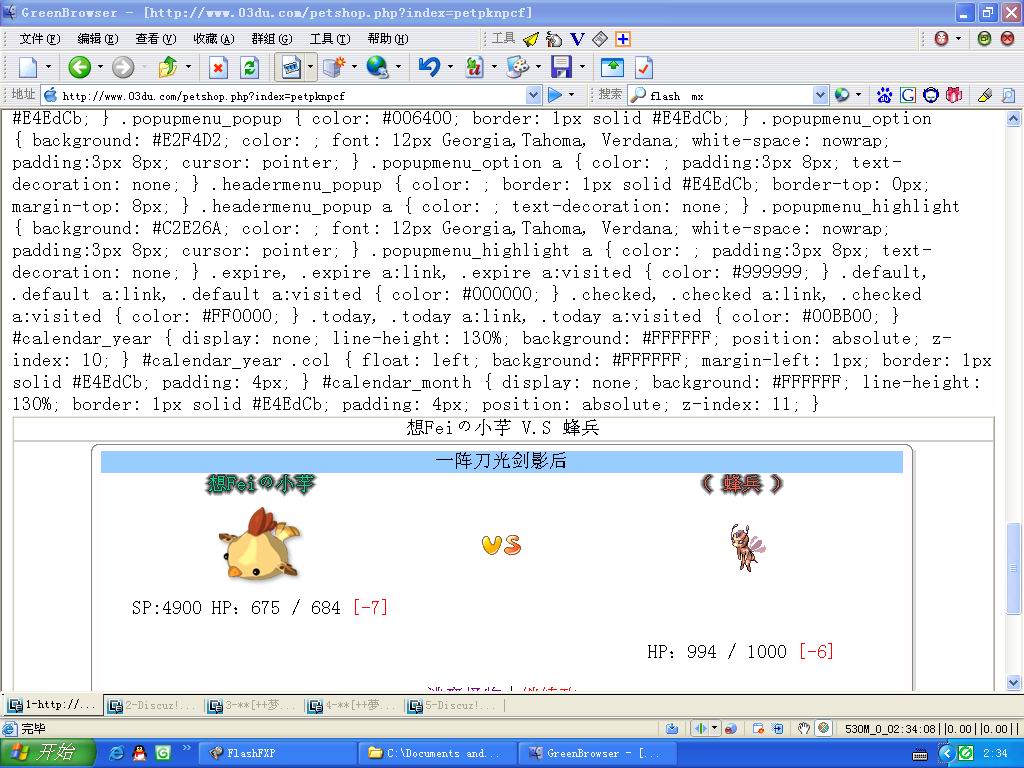
Task: Open the 查看(V) menu
Action: pos(155,39)
